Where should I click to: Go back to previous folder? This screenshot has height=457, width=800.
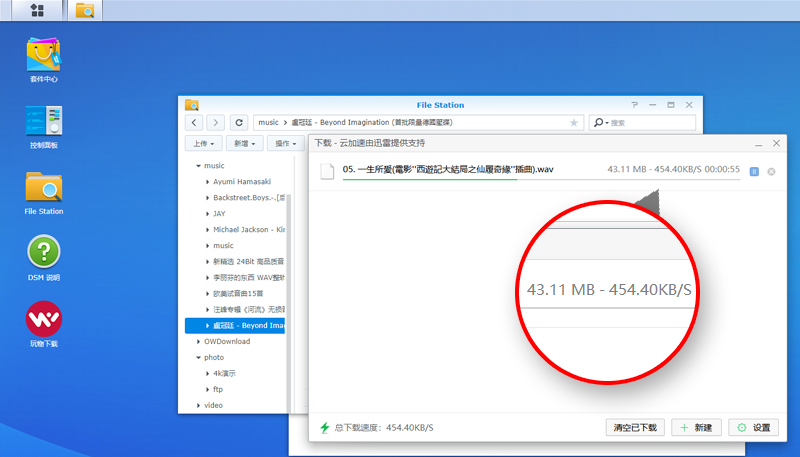point(194,122)
